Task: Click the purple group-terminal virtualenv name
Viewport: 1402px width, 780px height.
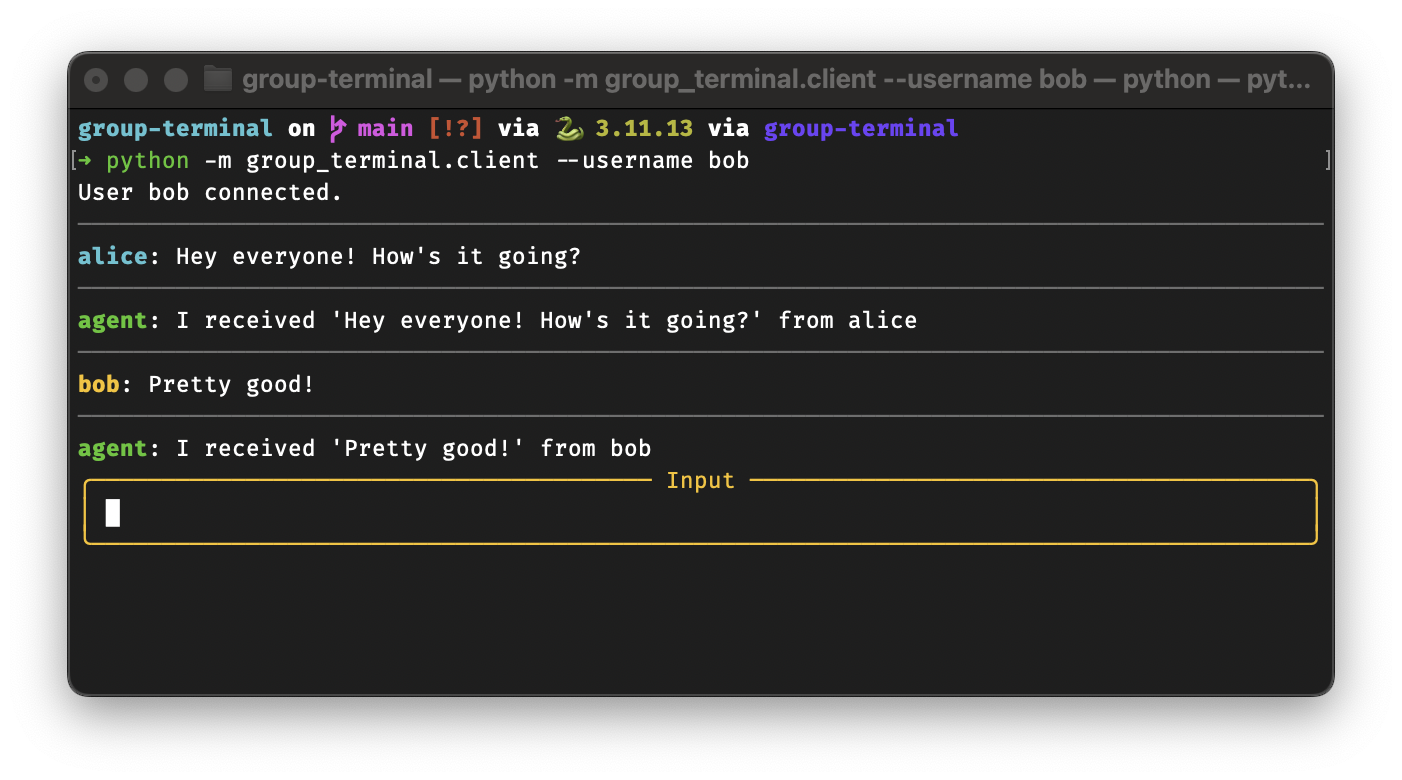Action: tap(860, 129)
